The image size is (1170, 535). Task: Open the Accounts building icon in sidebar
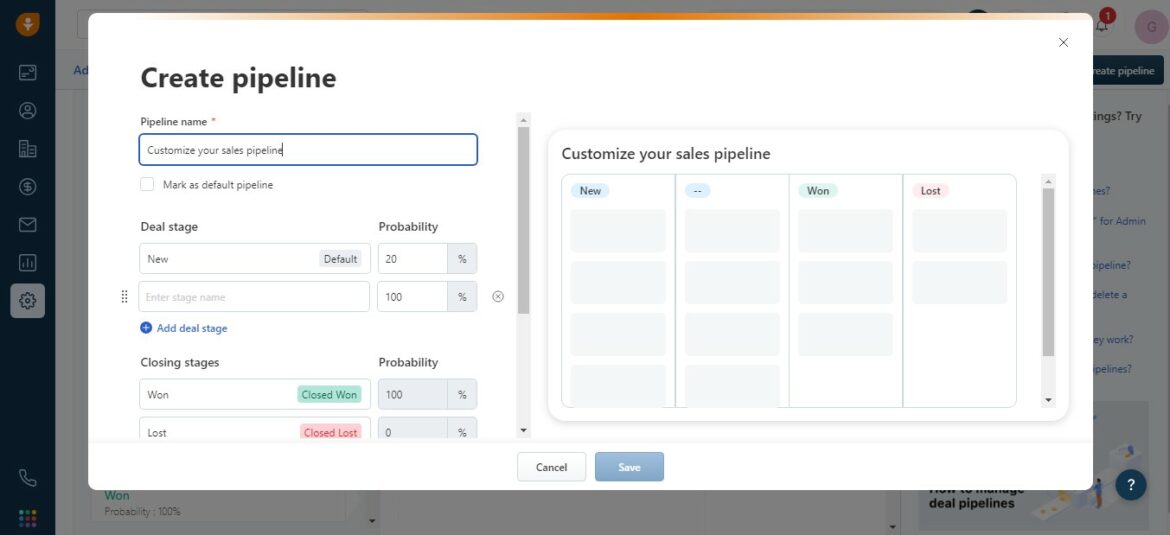pos(28,148)
